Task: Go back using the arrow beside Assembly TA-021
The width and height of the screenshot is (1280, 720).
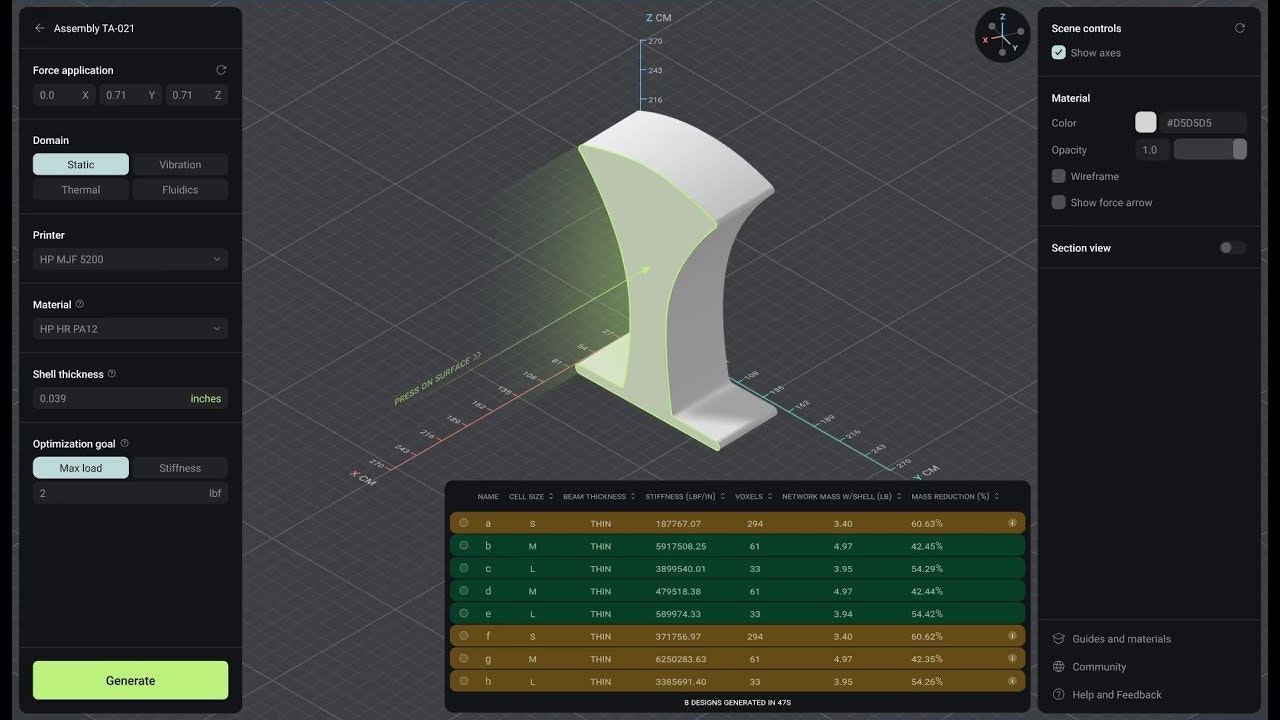Action: click(40, 28)
